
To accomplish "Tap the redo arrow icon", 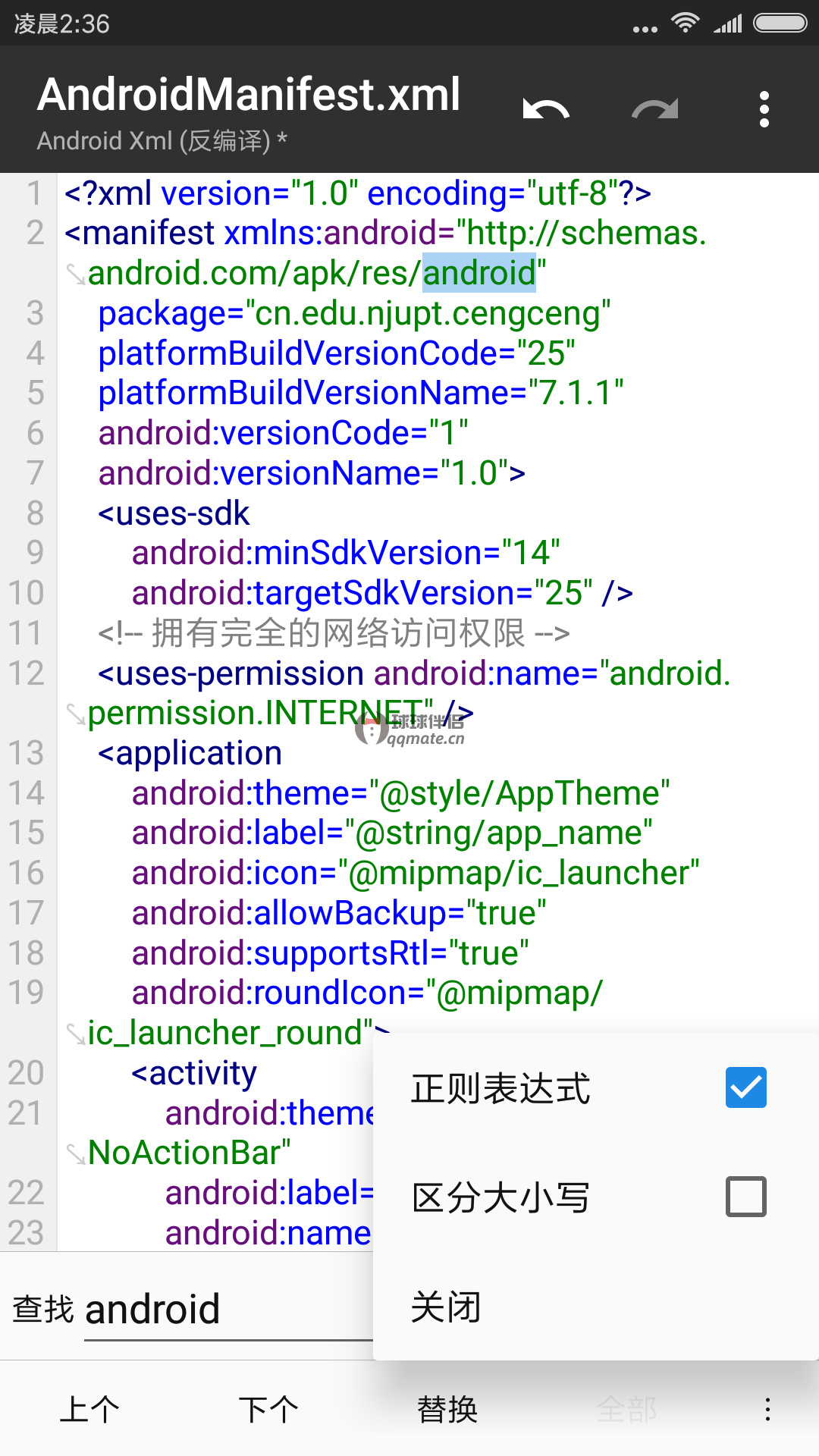I will pos(655,110).
